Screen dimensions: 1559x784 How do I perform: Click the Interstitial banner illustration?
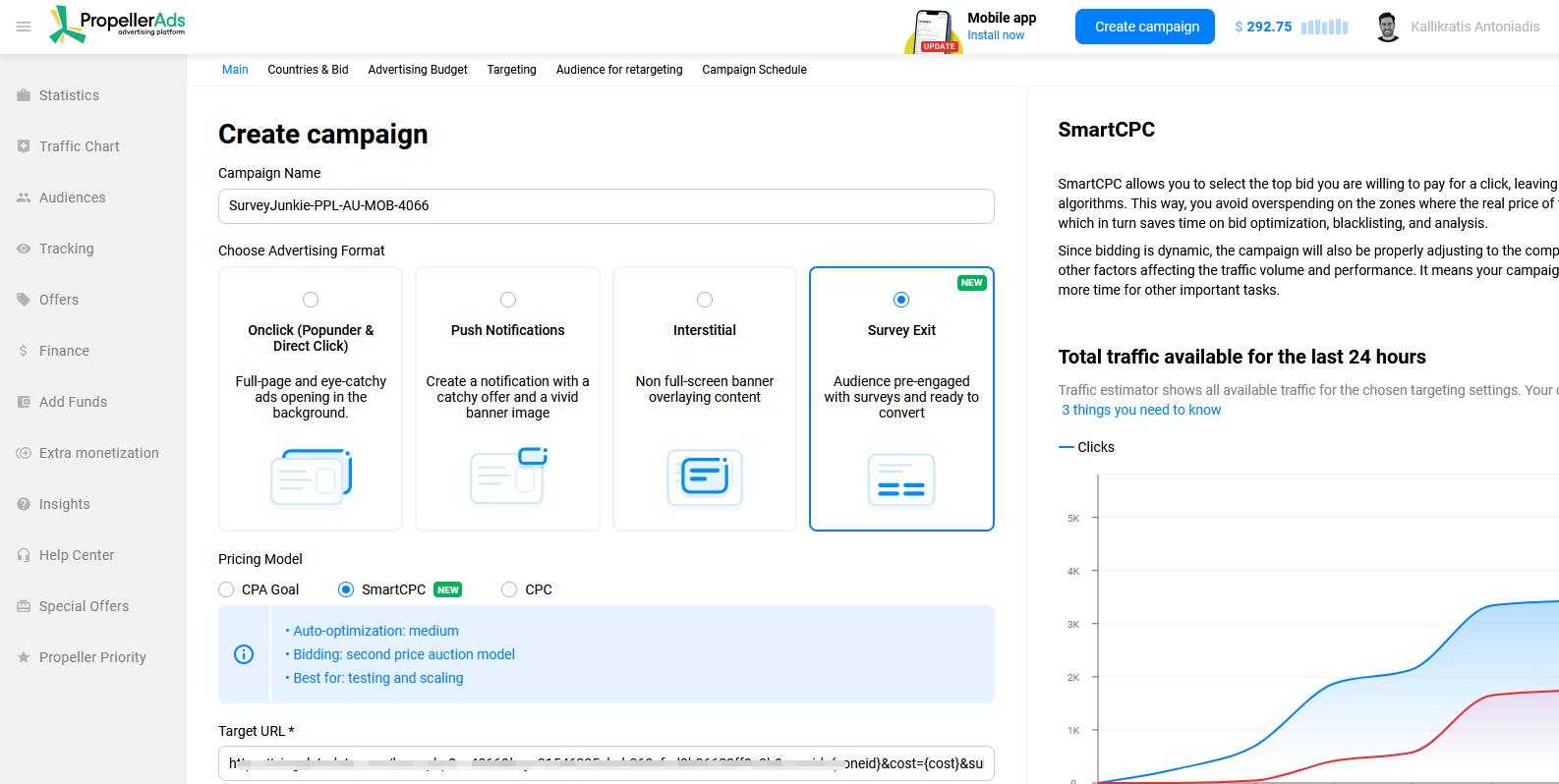pos(705,477)
